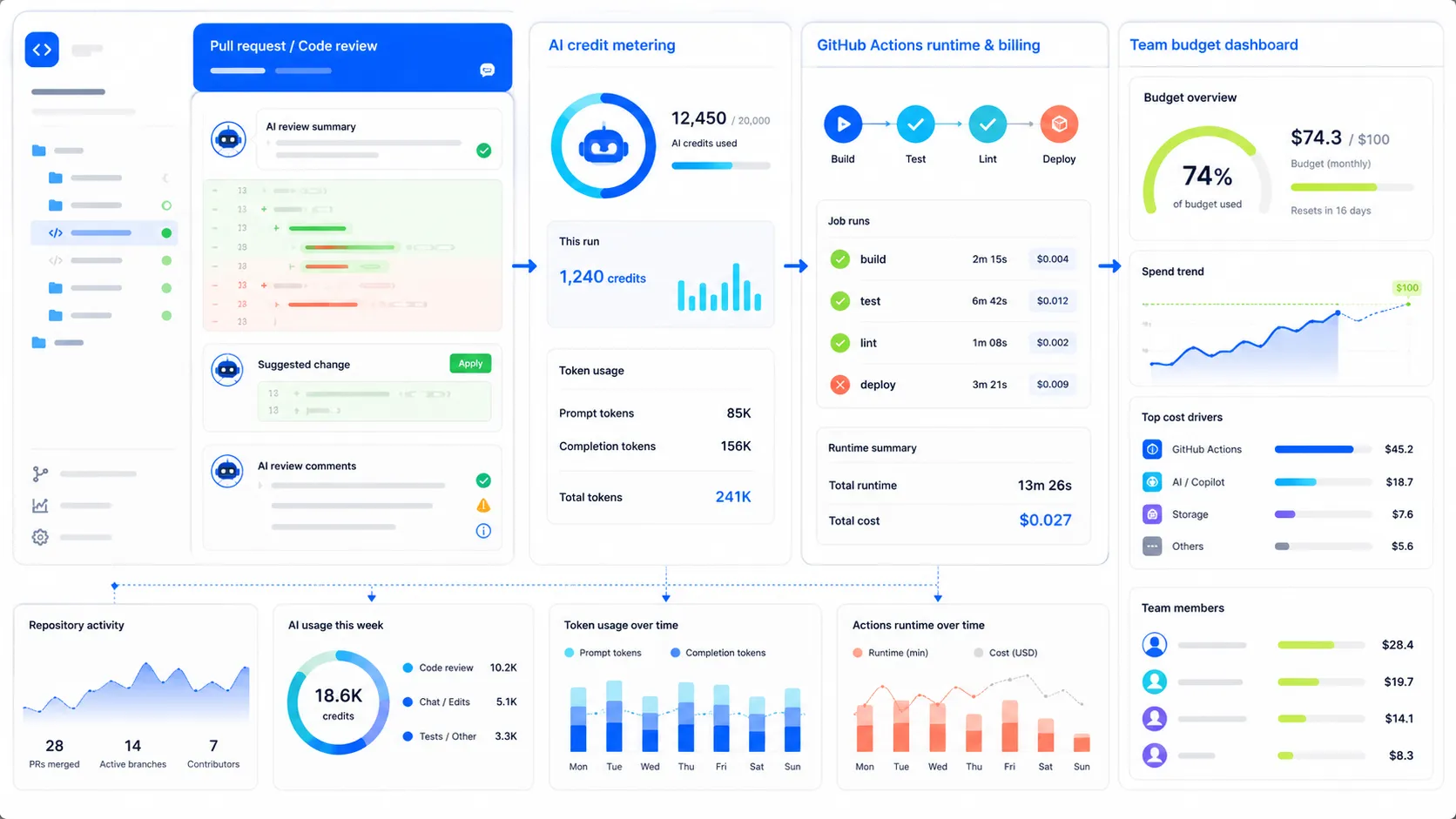This screenshot has width=1456, height=819.
Task: Select the orange Deploy stage icon
Action: click(x=1059, y=124)
